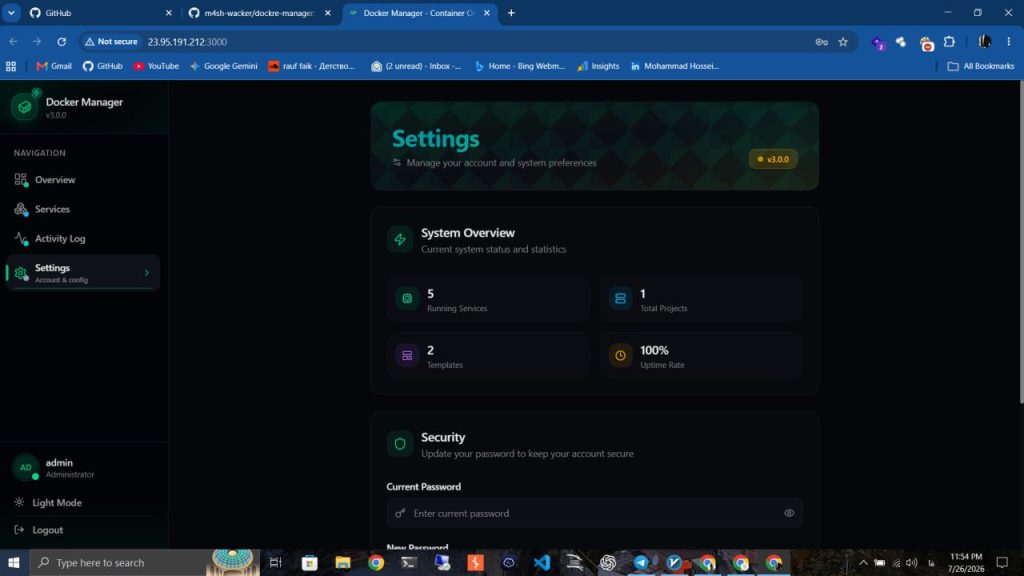Click the taskbar search box
Screen dimensions: 1024x576
click(144, 562)
